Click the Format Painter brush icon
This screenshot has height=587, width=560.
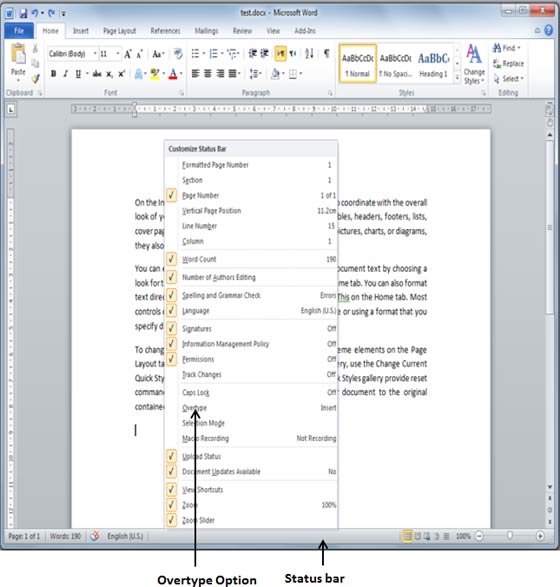[x=36, y=79]
